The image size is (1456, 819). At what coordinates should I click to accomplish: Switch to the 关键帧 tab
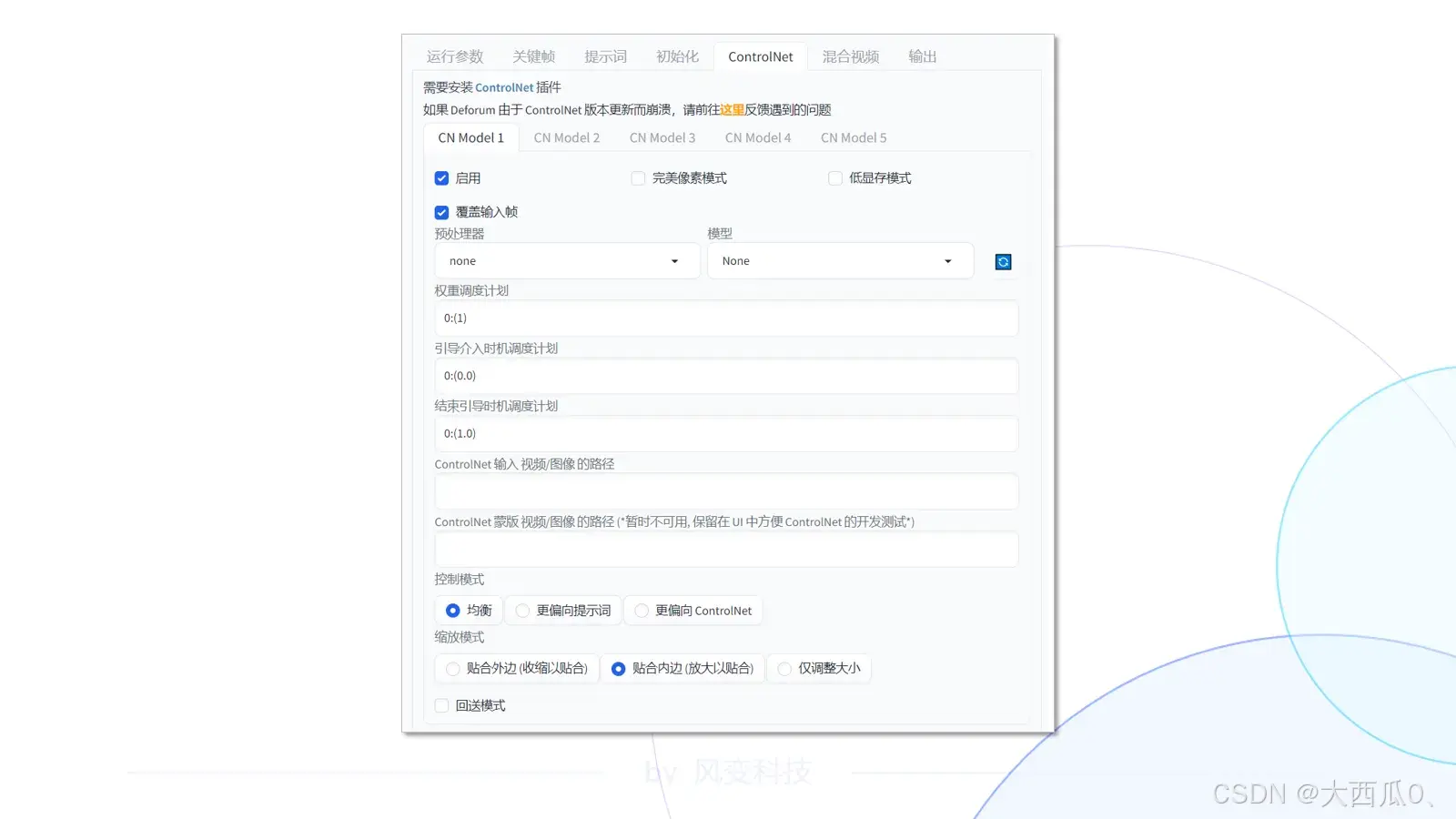click(x=533, y=56)
